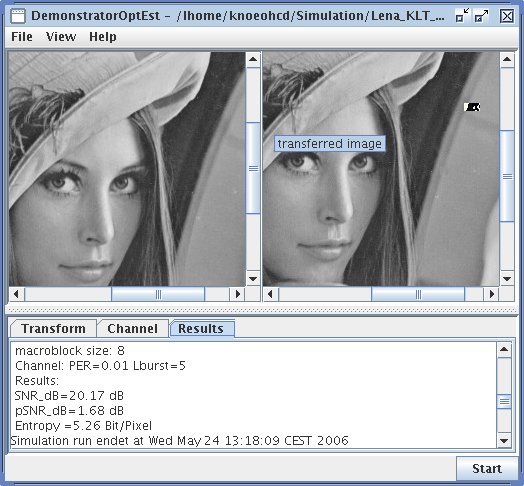Viewport: 524px width, 486px height.
Task: Click the Start button
Action: 487,469
